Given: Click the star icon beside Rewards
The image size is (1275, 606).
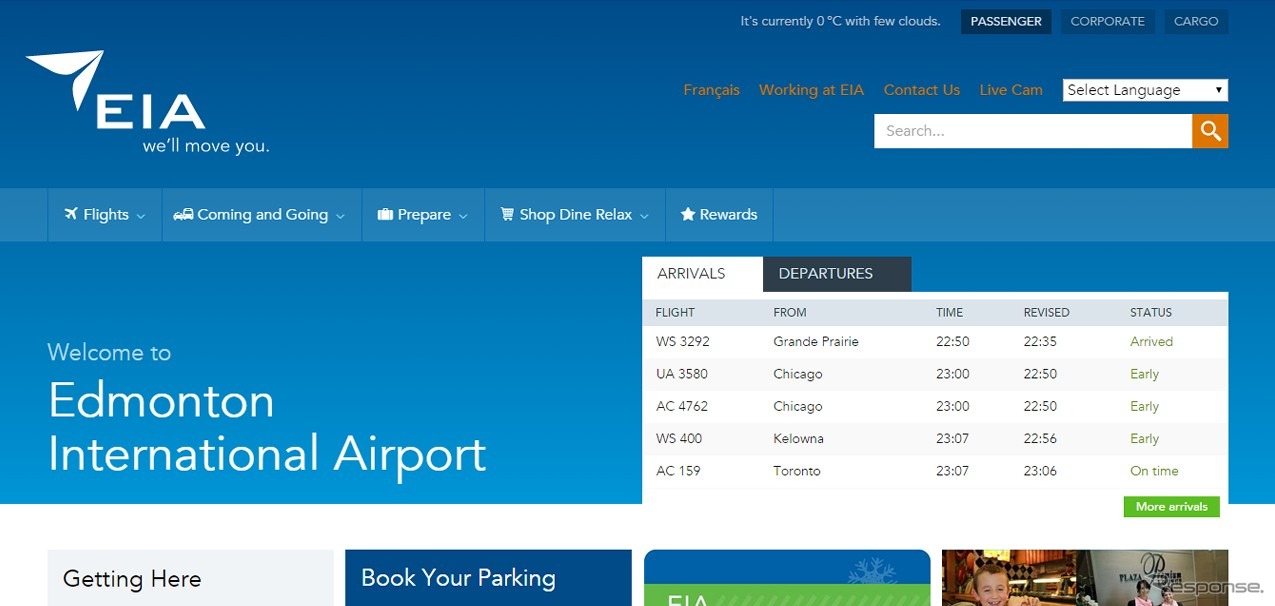Looking at the screenshot, I should pyautogui.click(x=688, y=214).
